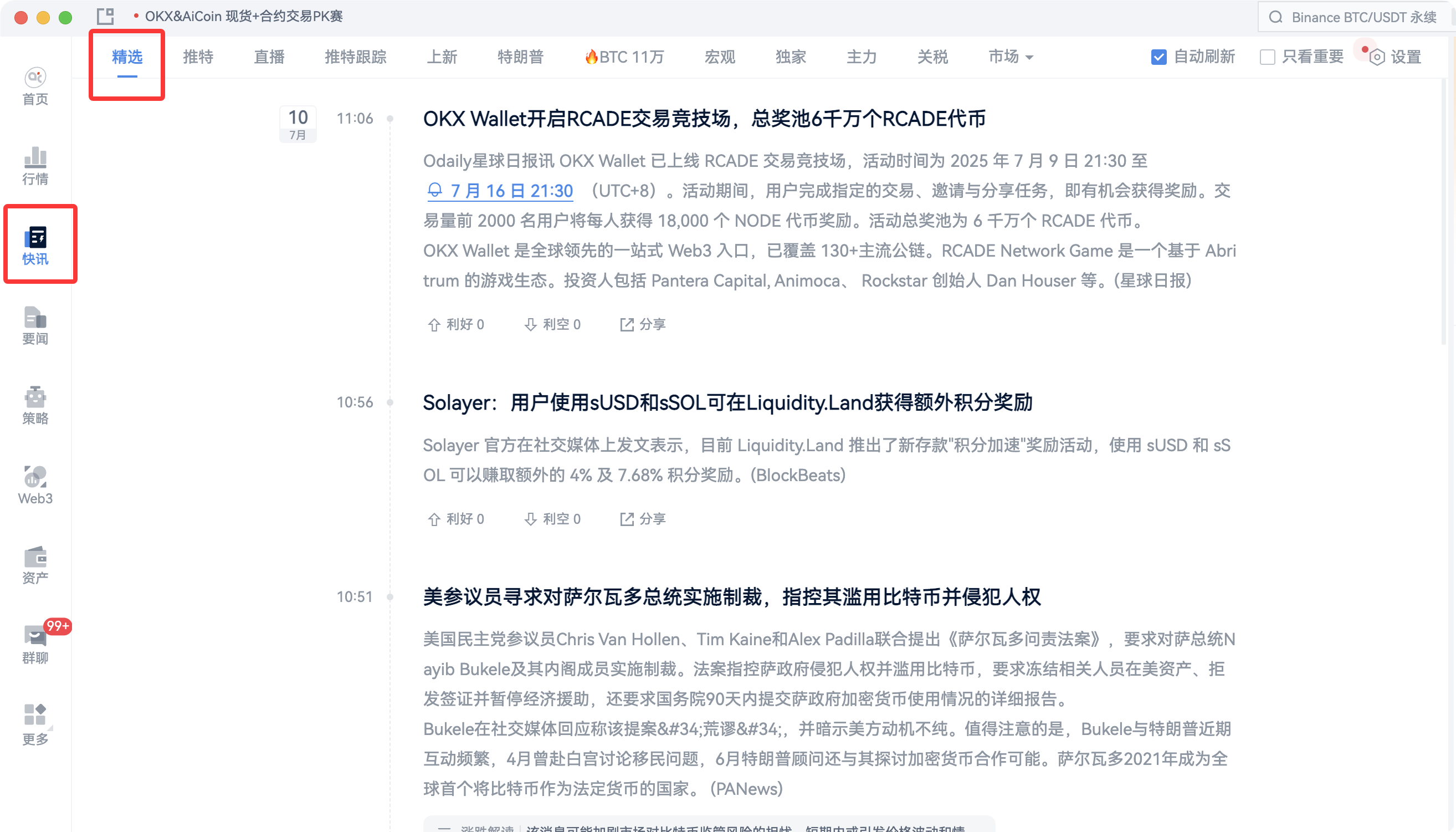
Task: Click the search magnifier icon
Action: [x=1275, y=17]
